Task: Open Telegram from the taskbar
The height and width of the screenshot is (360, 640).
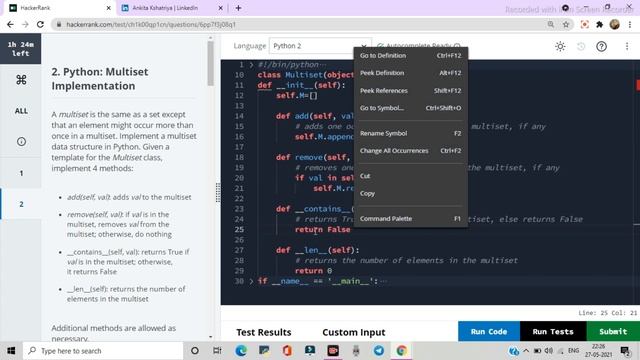Action: coord(379,351)
